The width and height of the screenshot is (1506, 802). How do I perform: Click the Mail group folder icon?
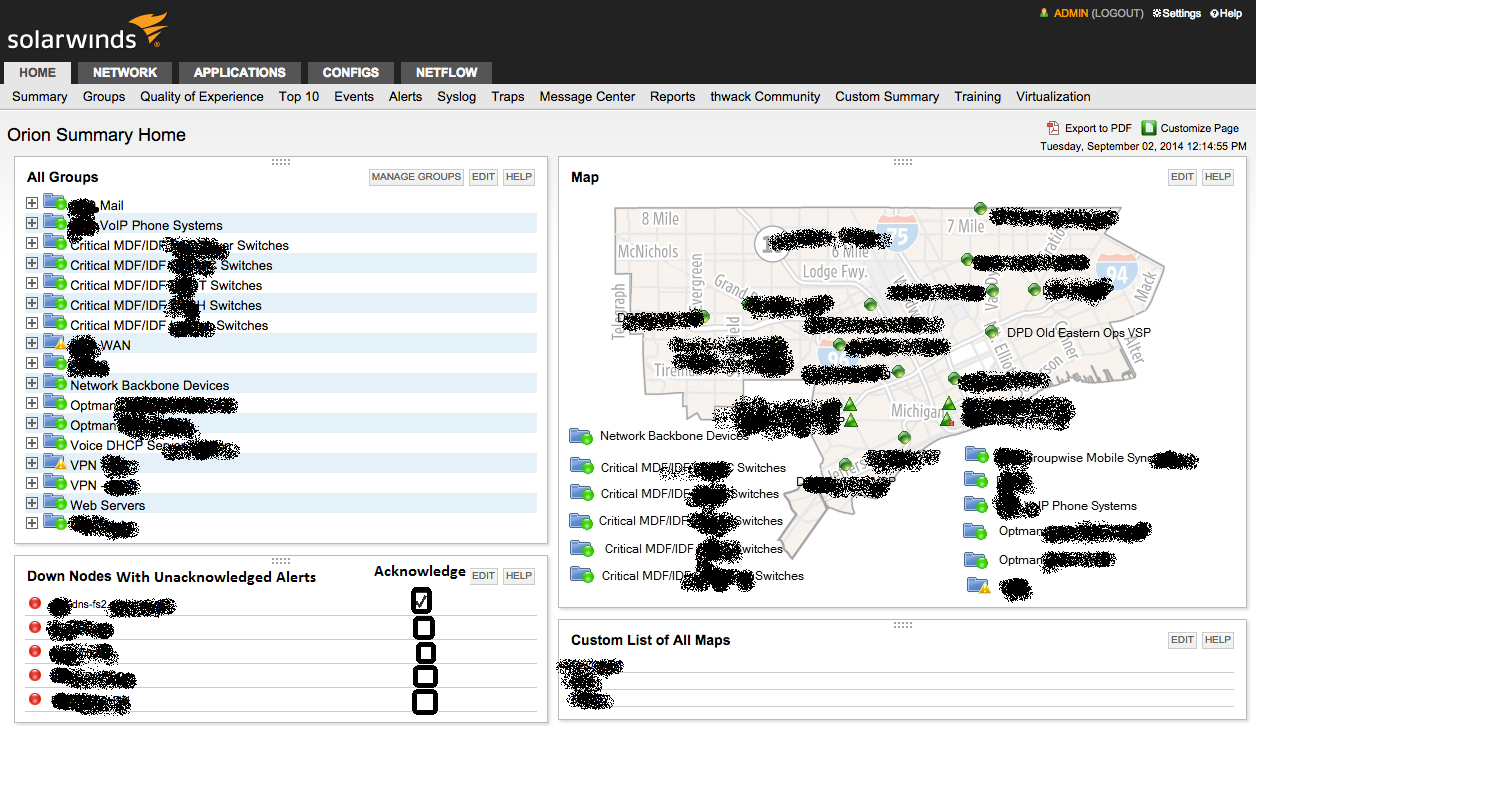(55, 204)
